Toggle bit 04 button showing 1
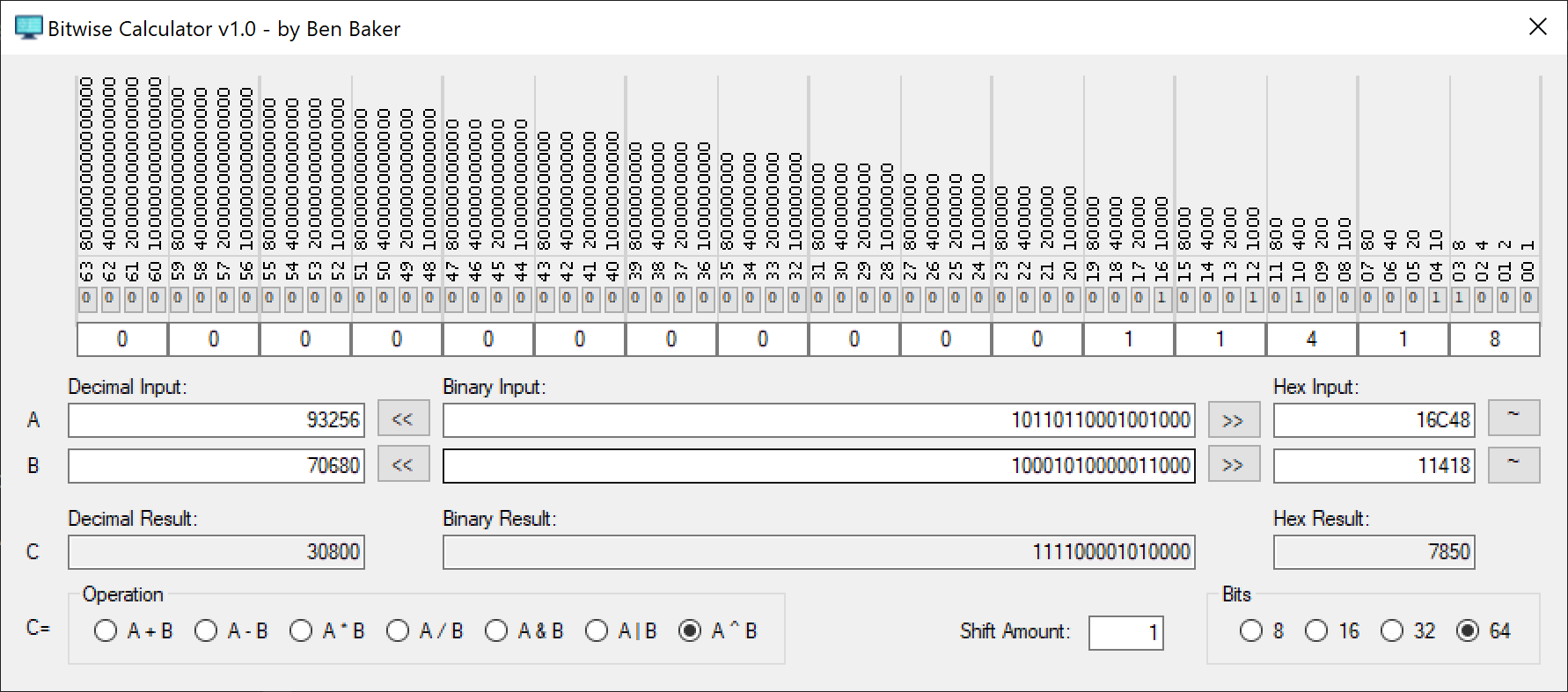Viewport: 1568px width, 692px height. click(1436, 299)
